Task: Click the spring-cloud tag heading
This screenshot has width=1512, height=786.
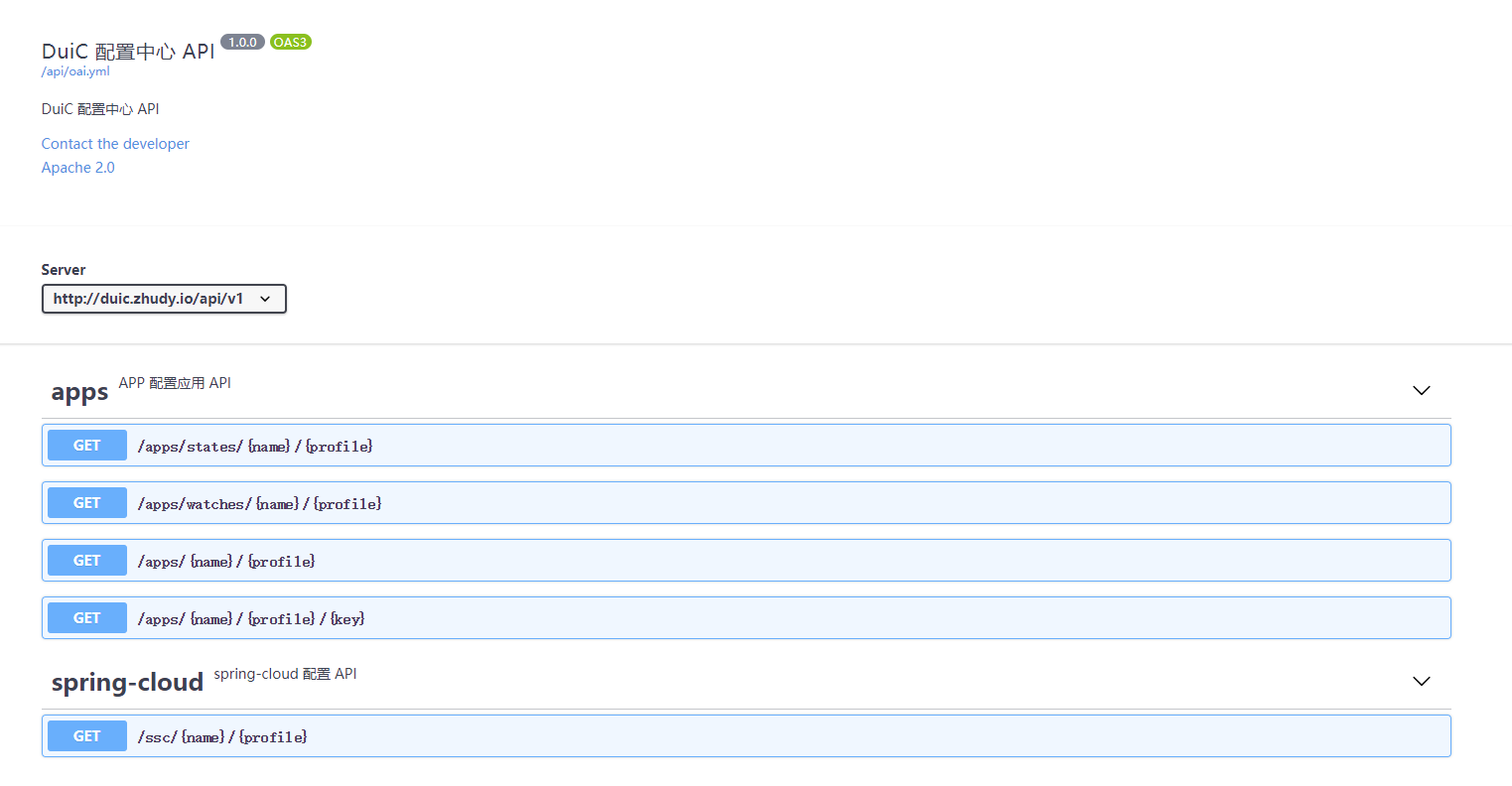Action: [127, 683]
